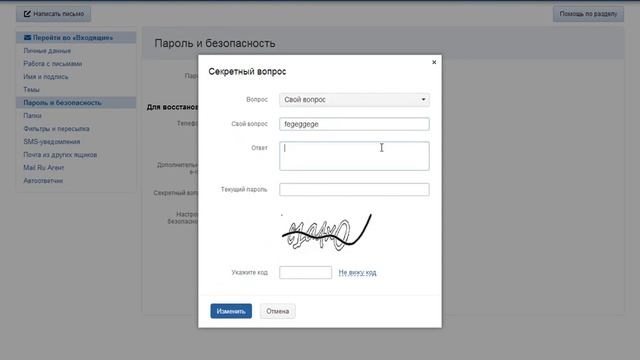
Task: Open Темы settings
Action: [31, 90]
